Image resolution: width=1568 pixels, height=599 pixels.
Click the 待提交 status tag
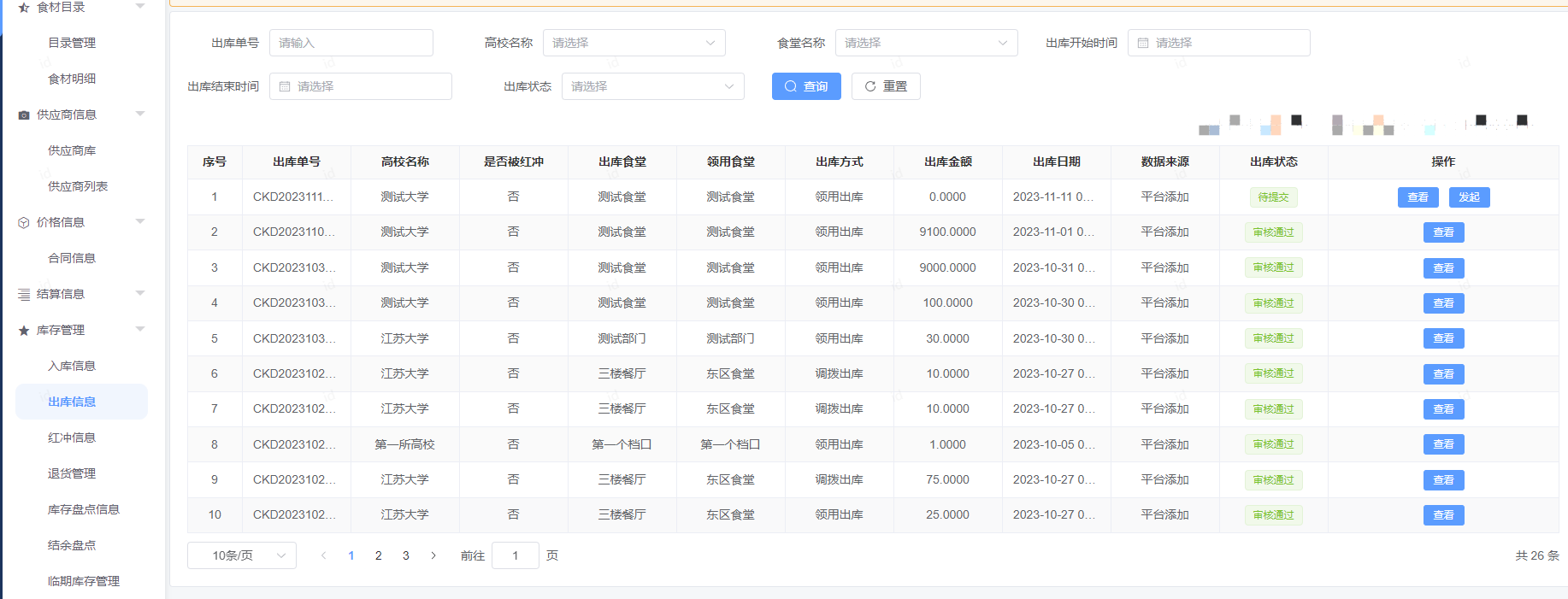coord(1274,197)
